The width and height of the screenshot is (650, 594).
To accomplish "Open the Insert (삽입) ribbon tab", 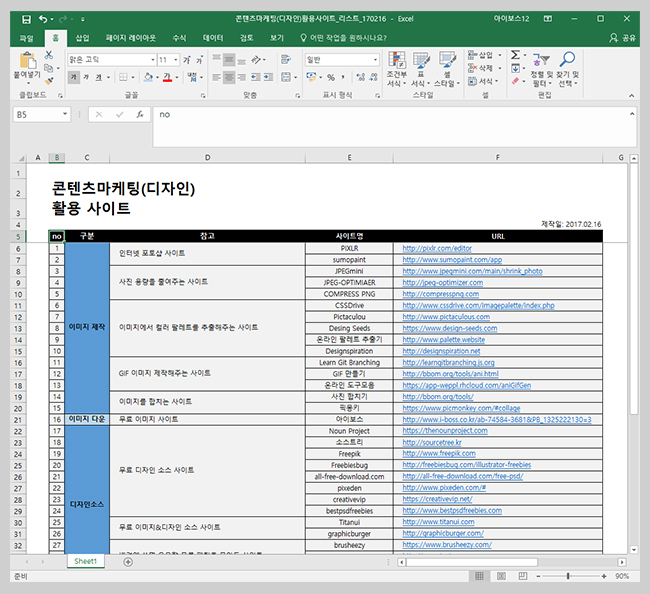I will point(82,38).
